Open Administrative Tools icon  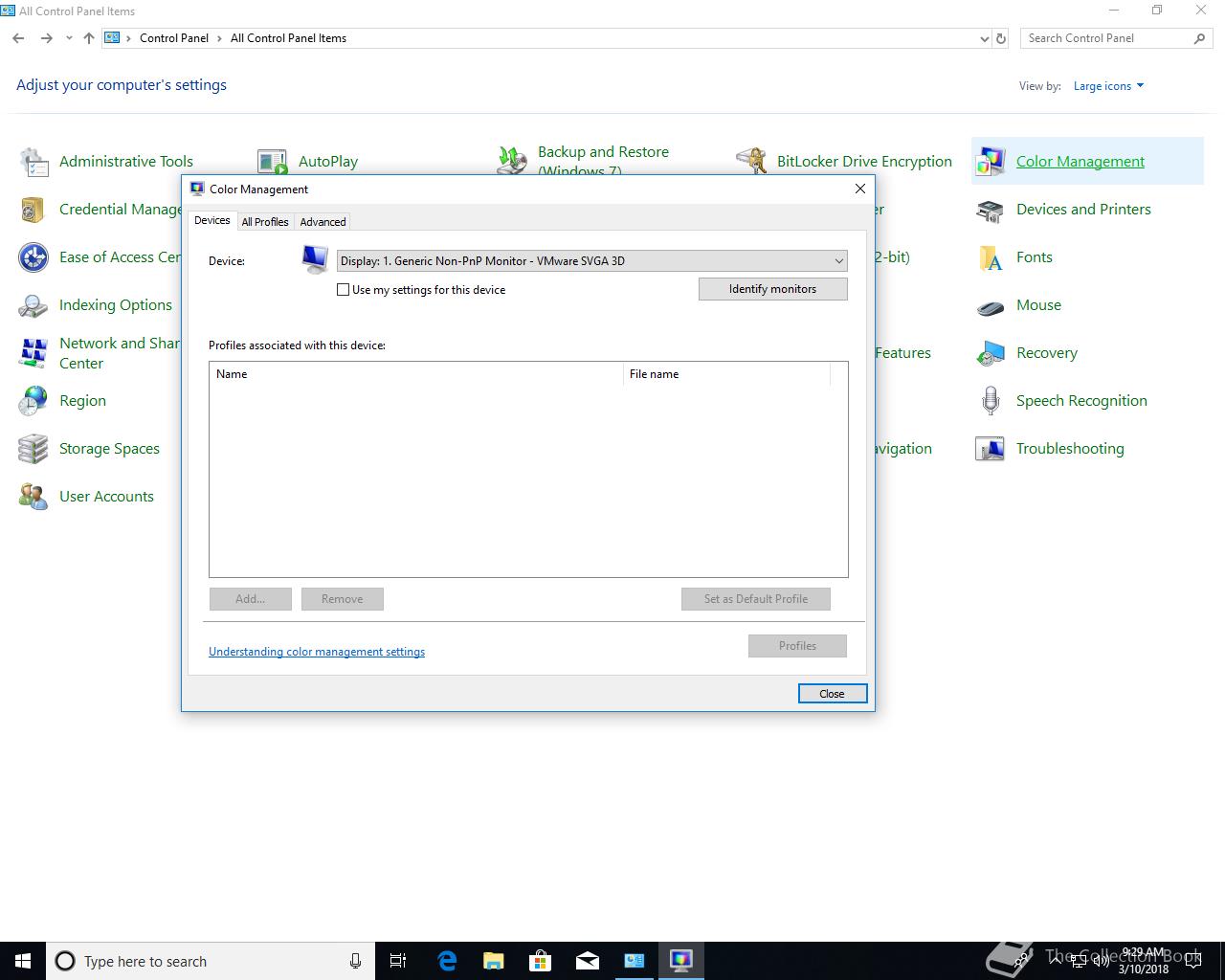[33, 162]
